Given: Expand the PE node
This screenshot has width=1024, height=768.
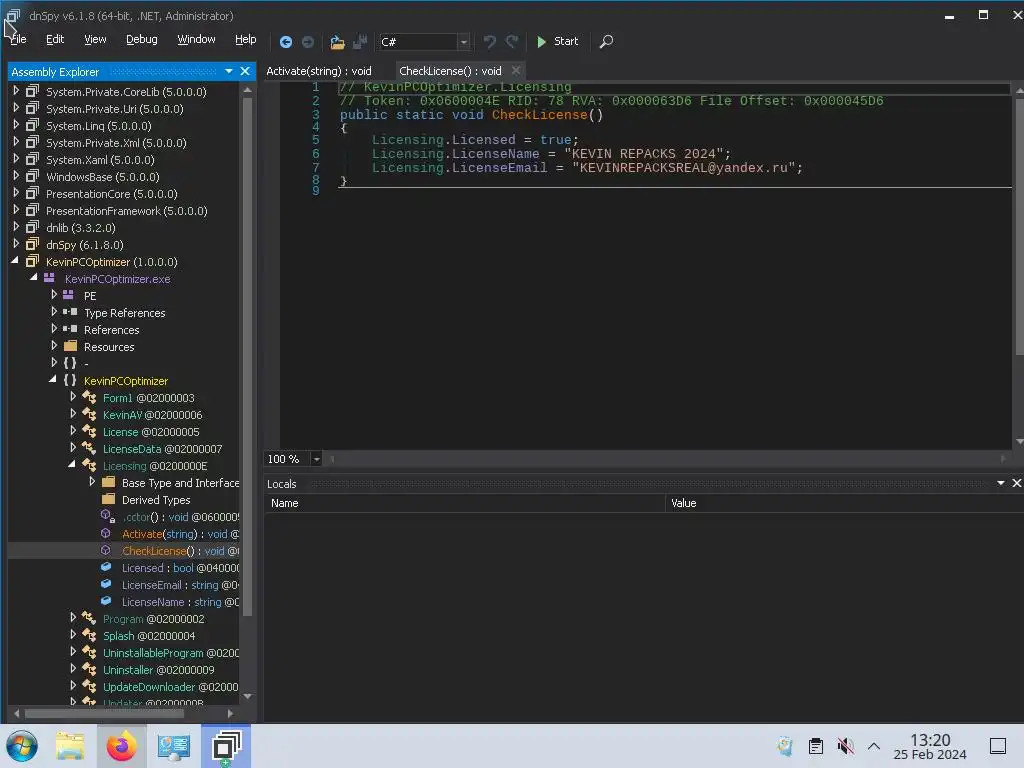Looking at the screenshot, I should pyautogui.click(x=54, y=295).
